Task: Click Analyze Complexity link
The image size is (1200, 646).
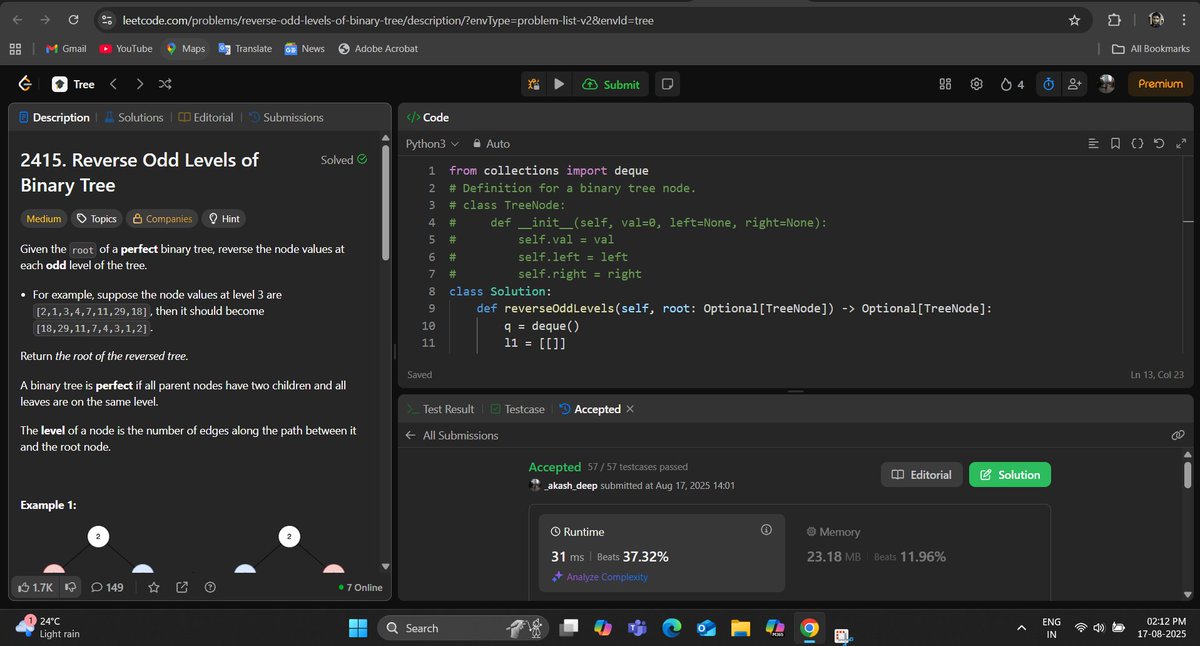Action: [599, 577]
